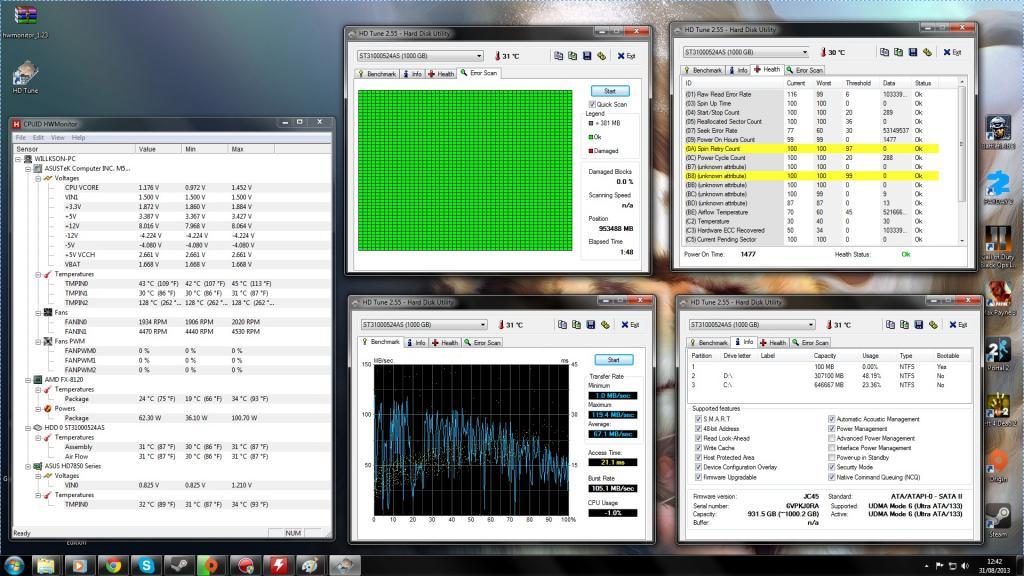This screenshot has height=576, width=1024.
Task: Click clock showing 12:42 in system tray
Action: (995, 562)
